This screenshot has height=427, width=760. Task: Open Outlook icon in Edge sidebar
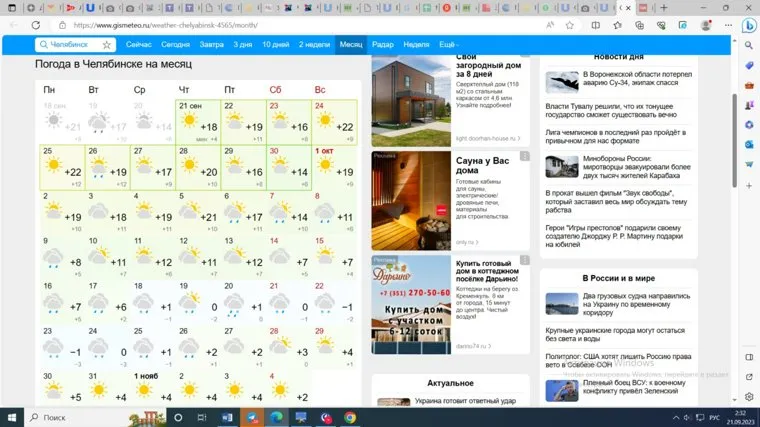click(748, 144)
